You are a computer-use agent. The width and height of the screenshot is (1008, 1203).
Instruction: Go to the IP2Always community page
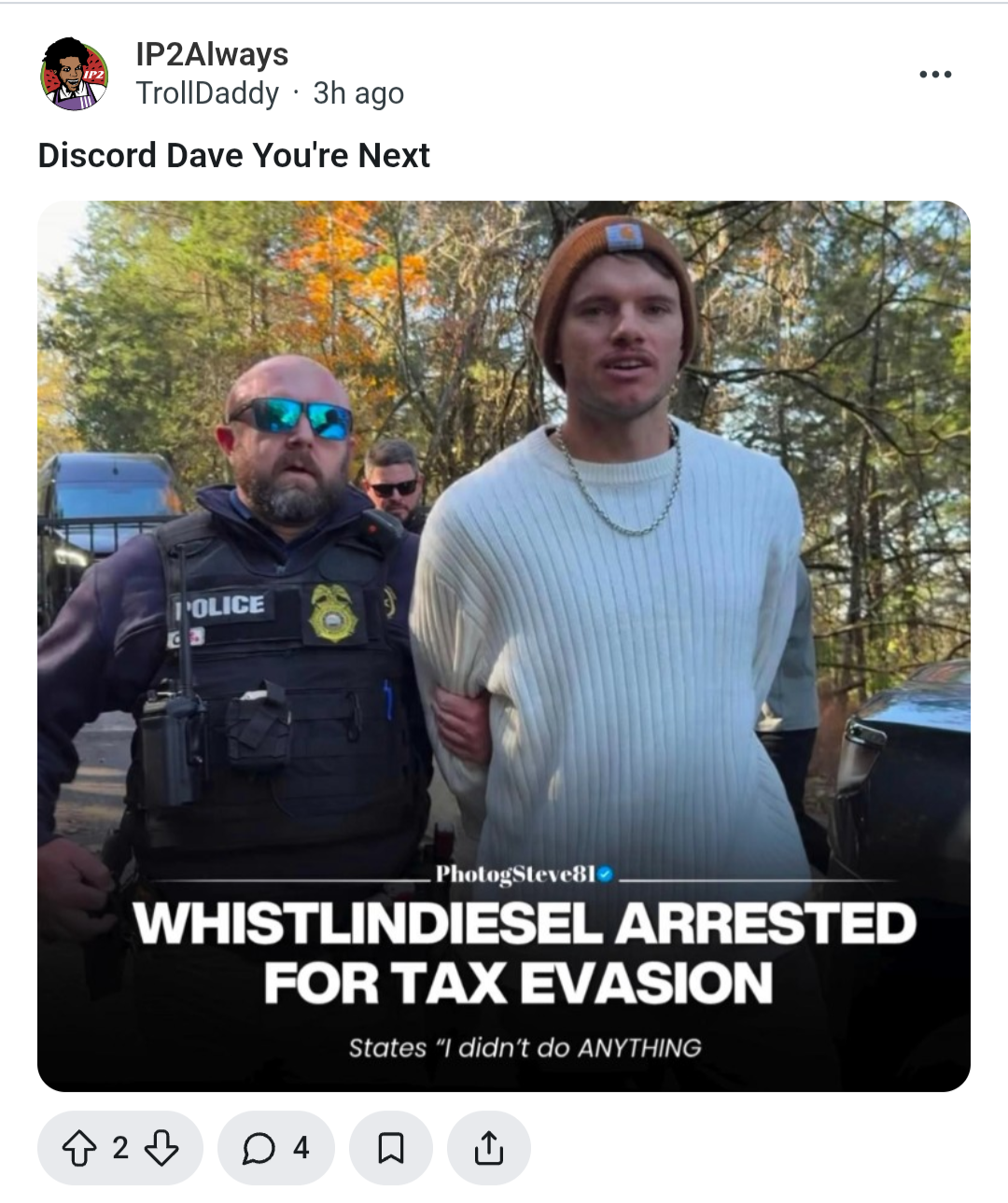point(212,54)
